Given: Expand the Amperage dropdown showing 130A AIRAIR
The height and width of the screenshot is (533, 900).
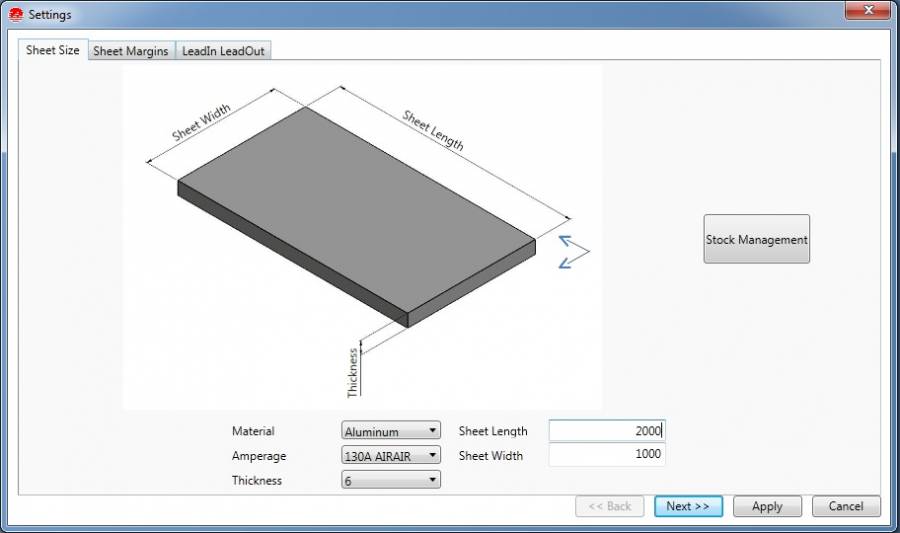Looking at the screenshot, I should 390,455.
